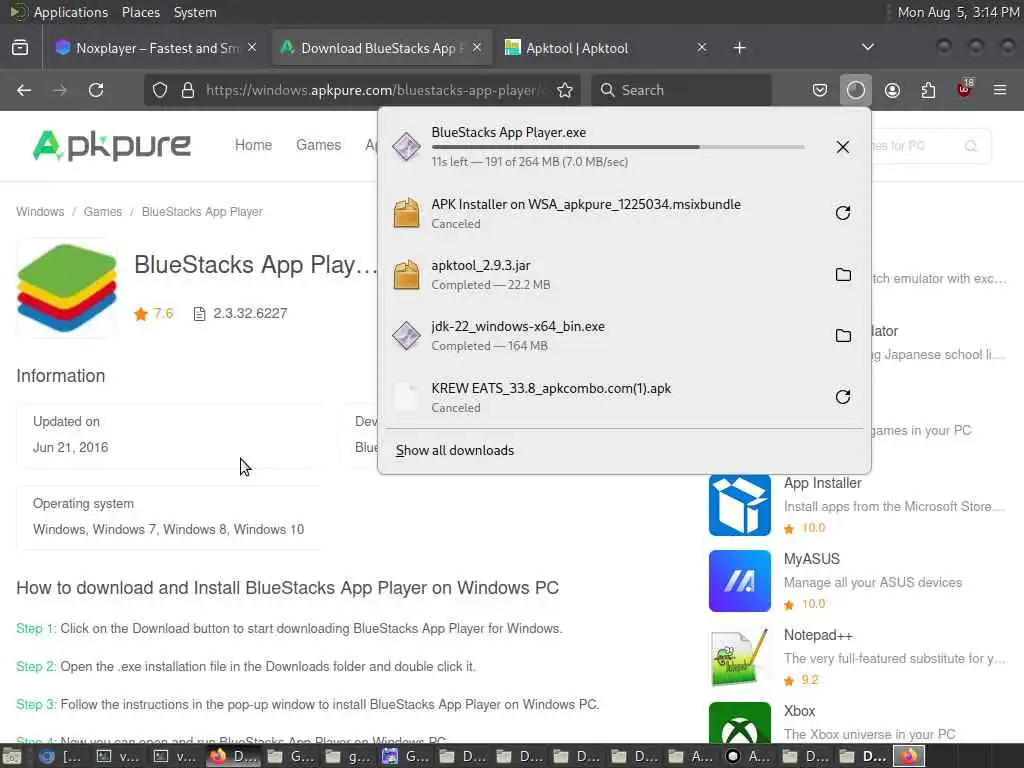Image resolution: width=1024 pixels, height=768 pixels.
Task: Cancel the BlueStacks App Player.exe download
Action: pyautogui.click(x=842, y=147)
